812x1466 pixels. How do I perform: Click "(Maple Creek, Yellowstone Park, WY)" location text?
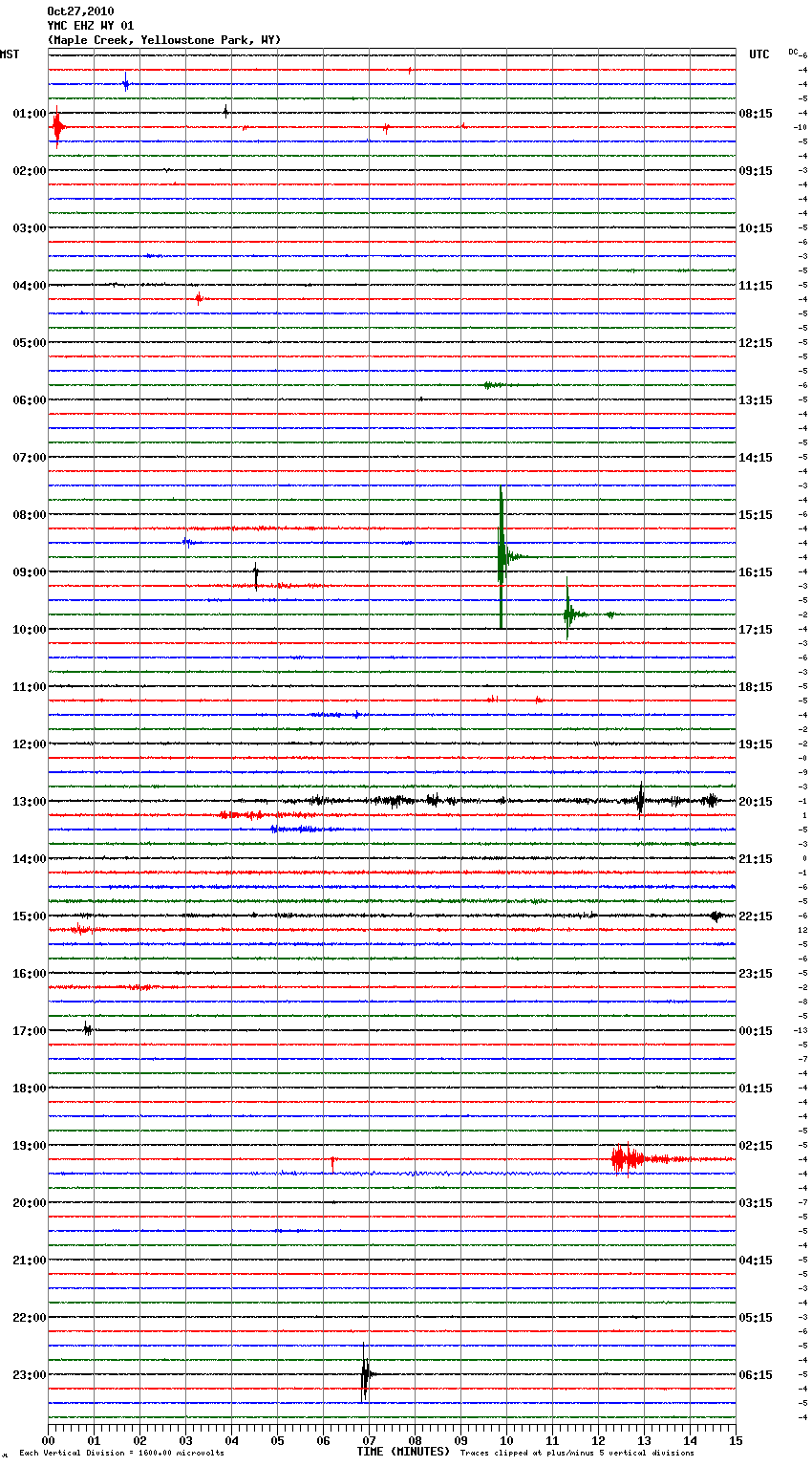[164, 40]
